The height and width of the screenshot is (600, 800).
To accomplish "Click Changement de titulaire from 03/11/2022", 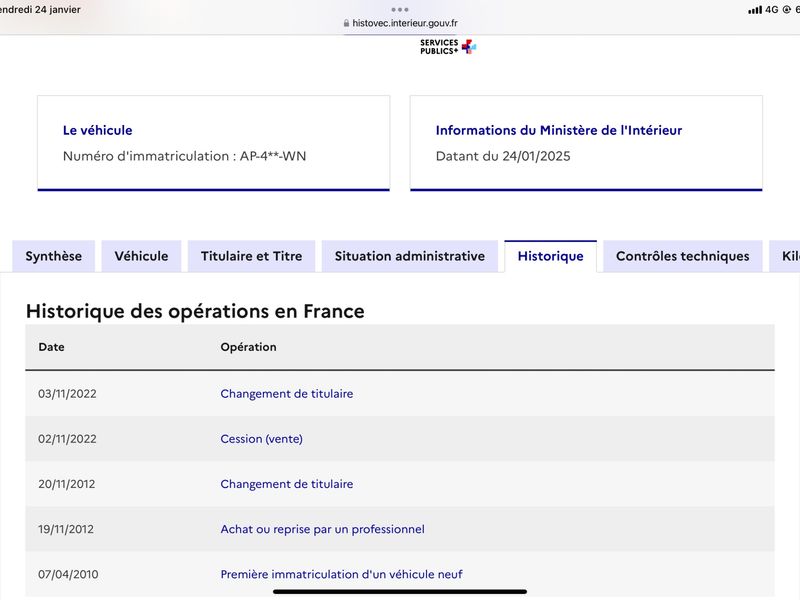I will (x=287, y=394).
